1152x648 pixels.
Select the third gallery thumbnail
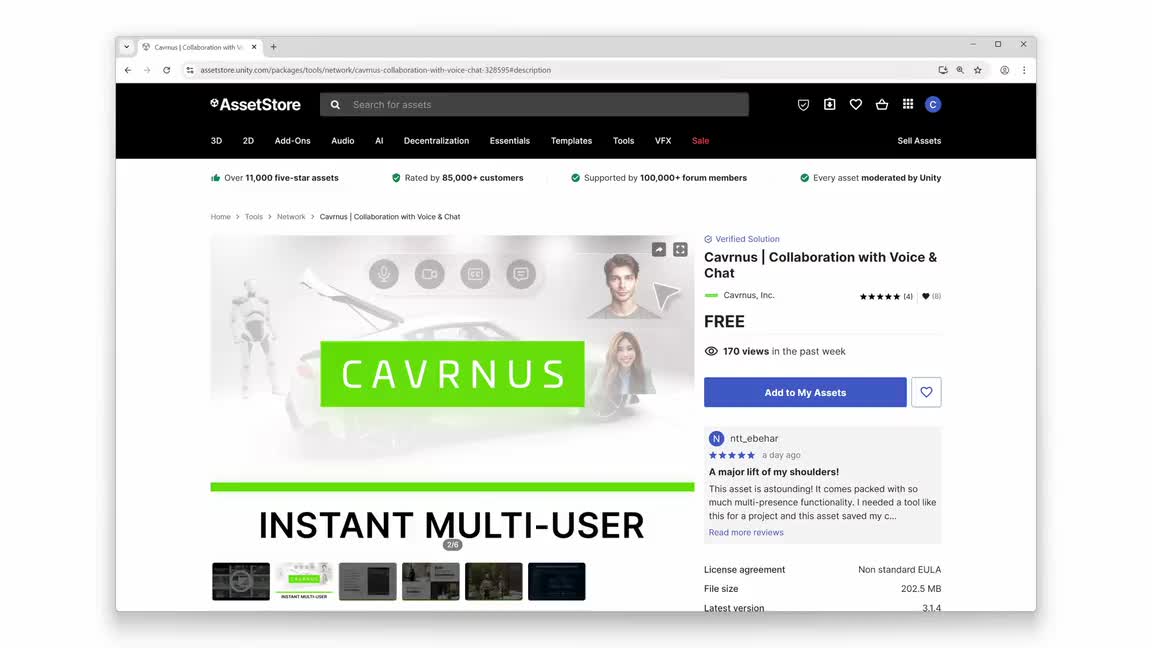[367, 581]
